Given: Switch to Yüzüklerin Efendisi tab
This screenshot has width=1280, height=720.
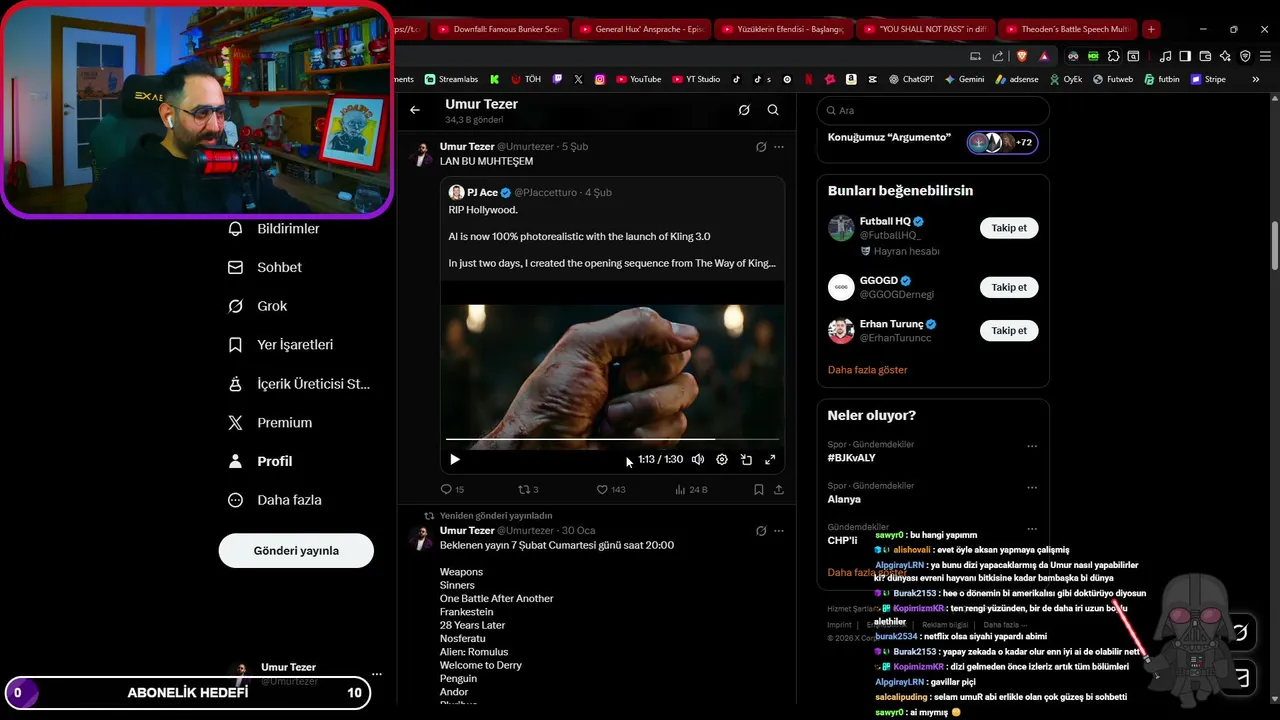Looking at the screenshot, I should (x=784, y=29).
